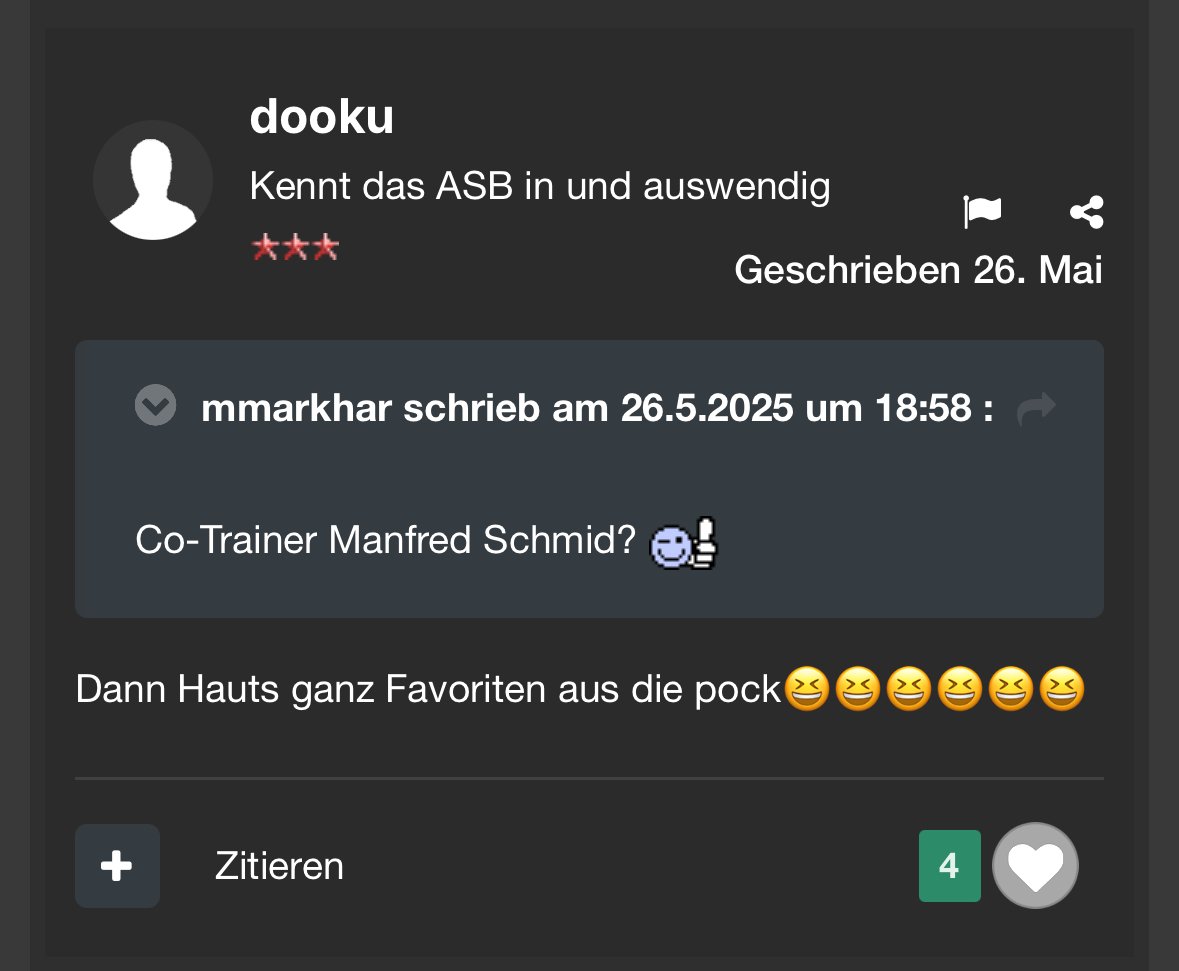Click the 18:58 time in quote header
This screenshot has width=1179, height=971.
click(920, 408)
